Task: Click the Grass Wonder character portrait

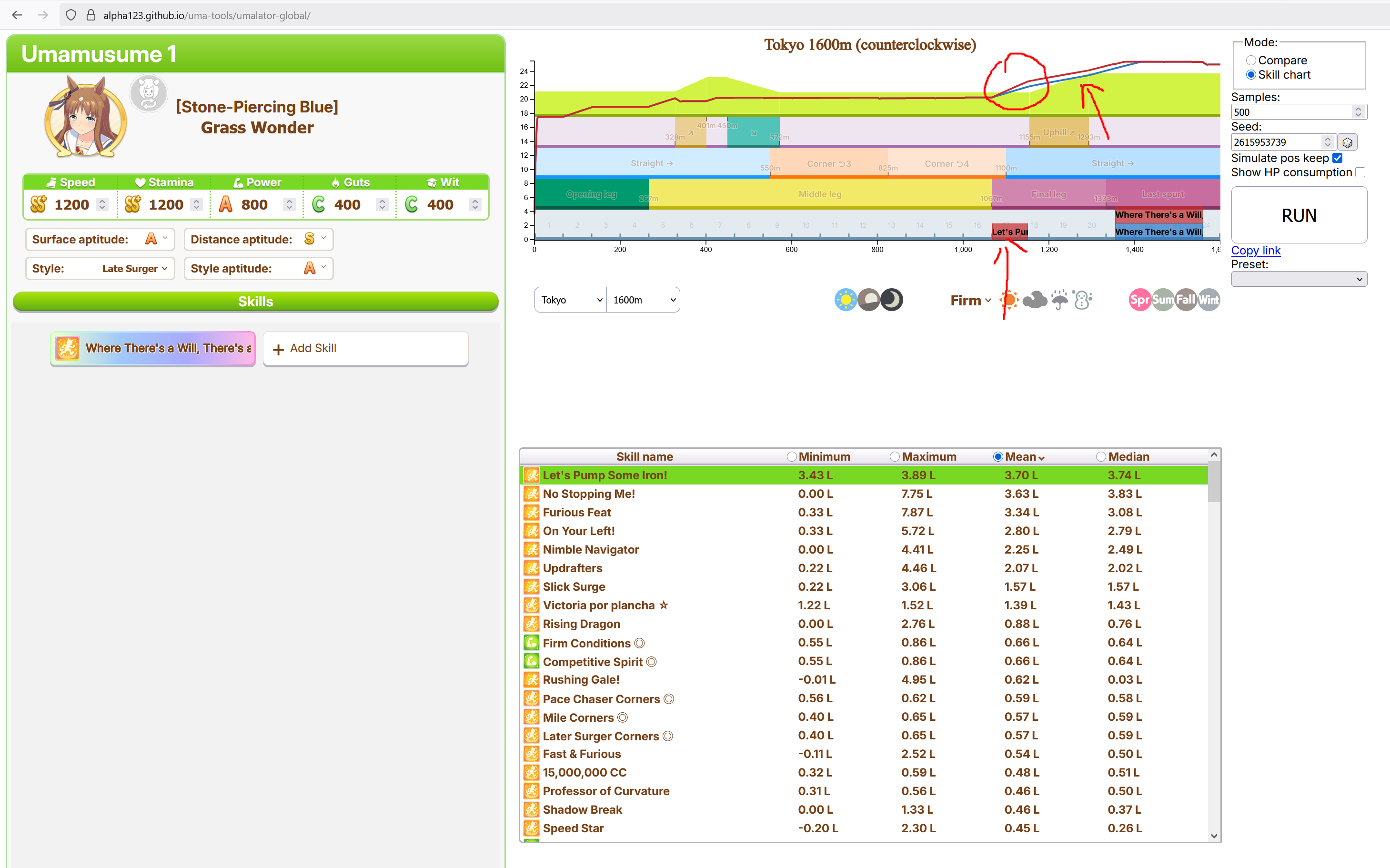Action: tap(86, 117)
